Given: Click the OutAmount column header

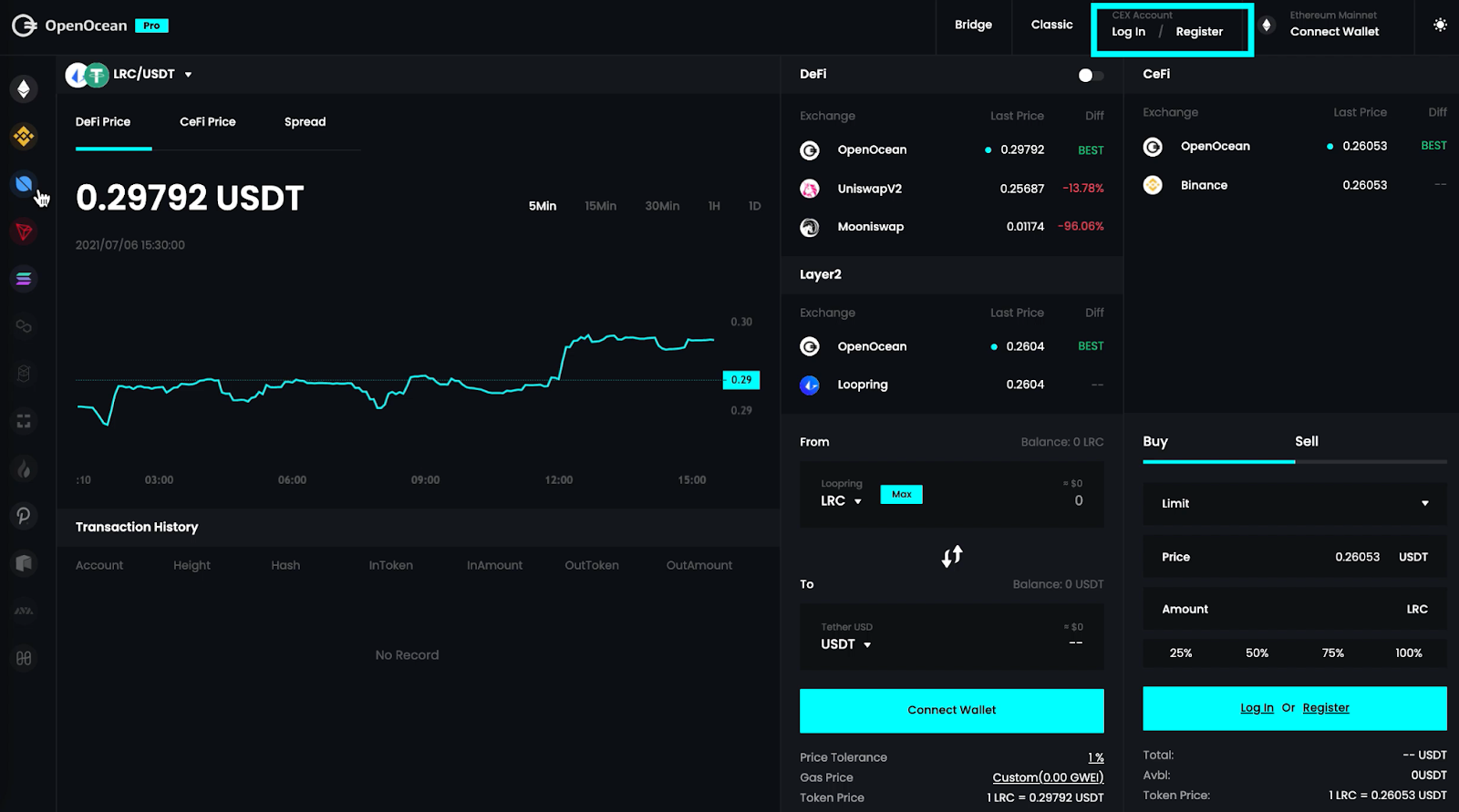Looking at the screenshot, I should pyautogui.click(x=699, y=566).
